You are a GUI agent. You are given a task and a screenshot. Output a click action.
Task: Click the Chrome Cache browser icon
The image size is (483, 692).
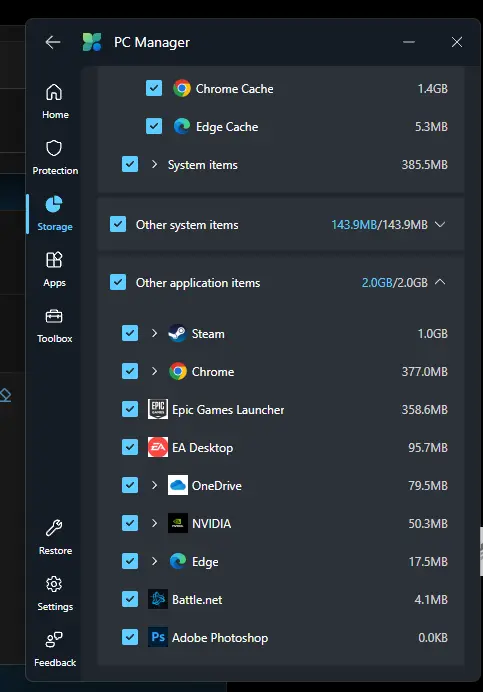181,88
